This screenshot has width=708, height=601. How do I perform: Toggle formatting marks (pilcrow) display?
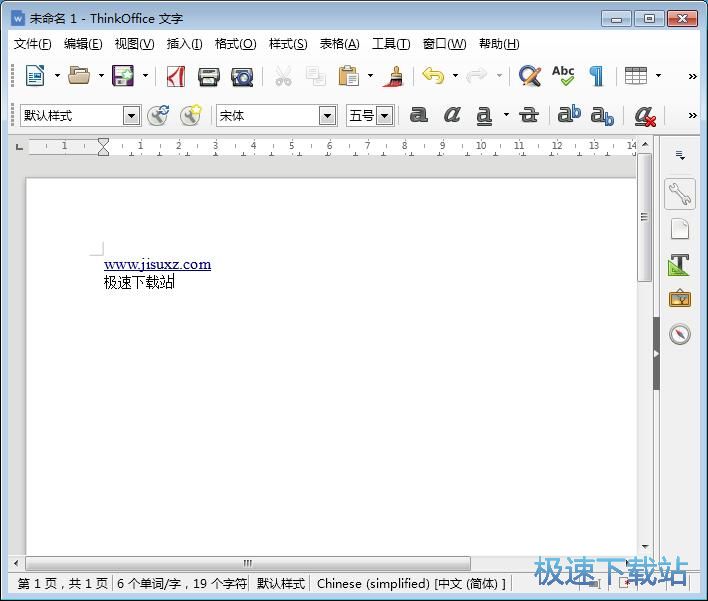(x=596, y=76)
